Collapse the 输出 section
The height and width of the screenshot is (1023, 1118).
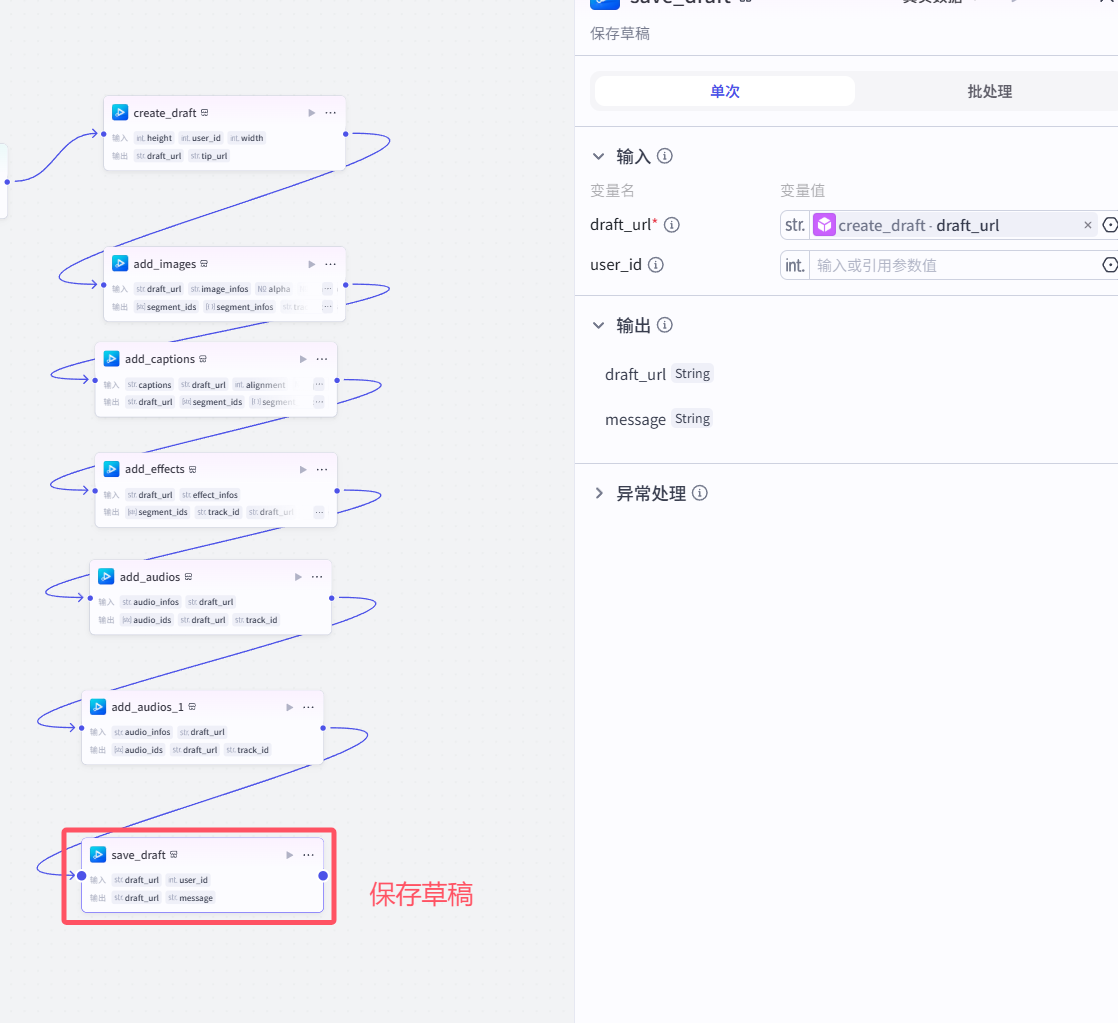point(598,325)
